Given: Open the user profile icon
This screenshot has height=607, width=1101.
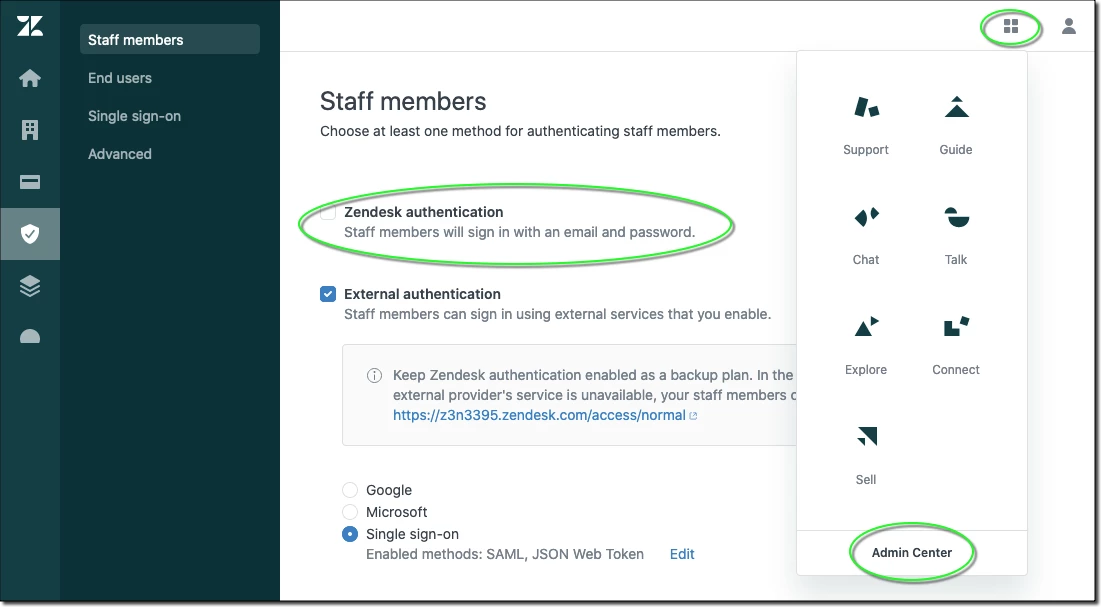Looking at the screenshot, I should click(1069, 27).
